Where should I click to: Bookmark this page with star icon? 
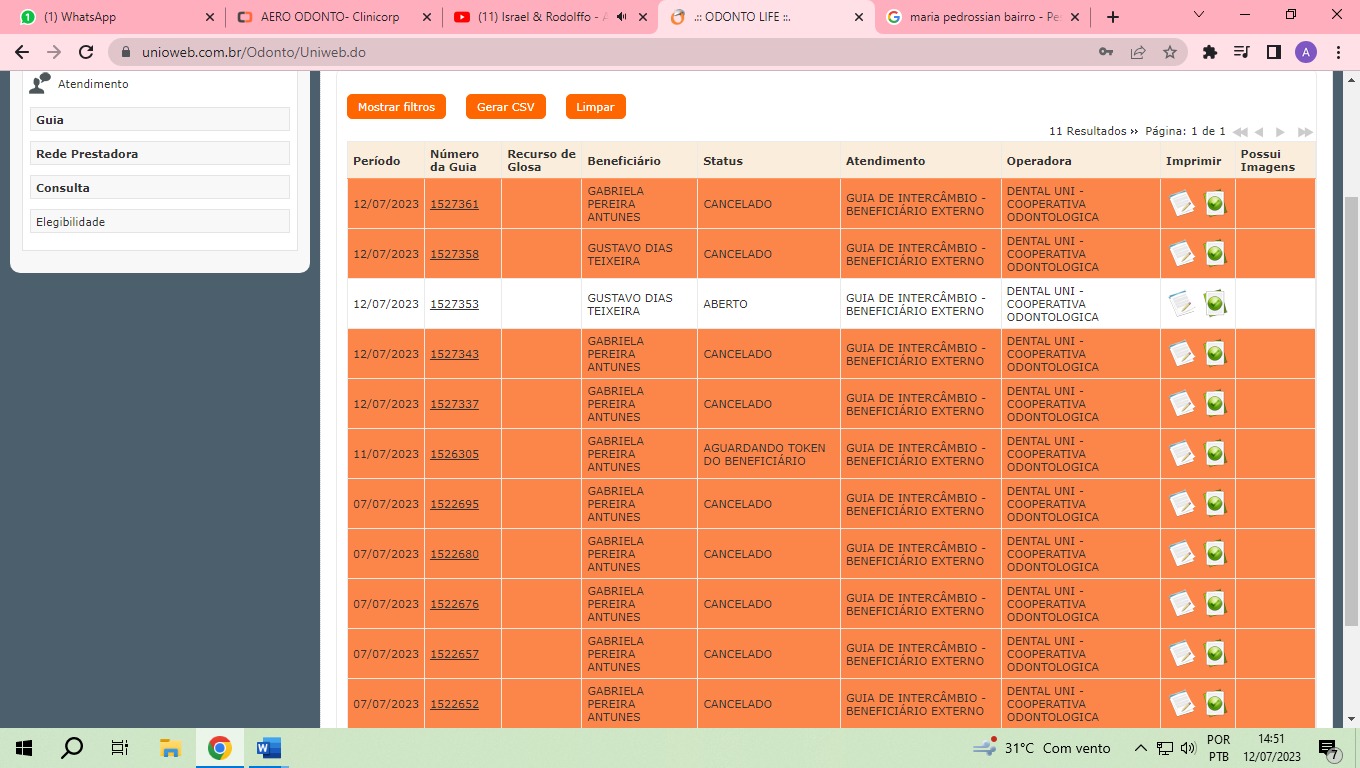point(1169,52)
